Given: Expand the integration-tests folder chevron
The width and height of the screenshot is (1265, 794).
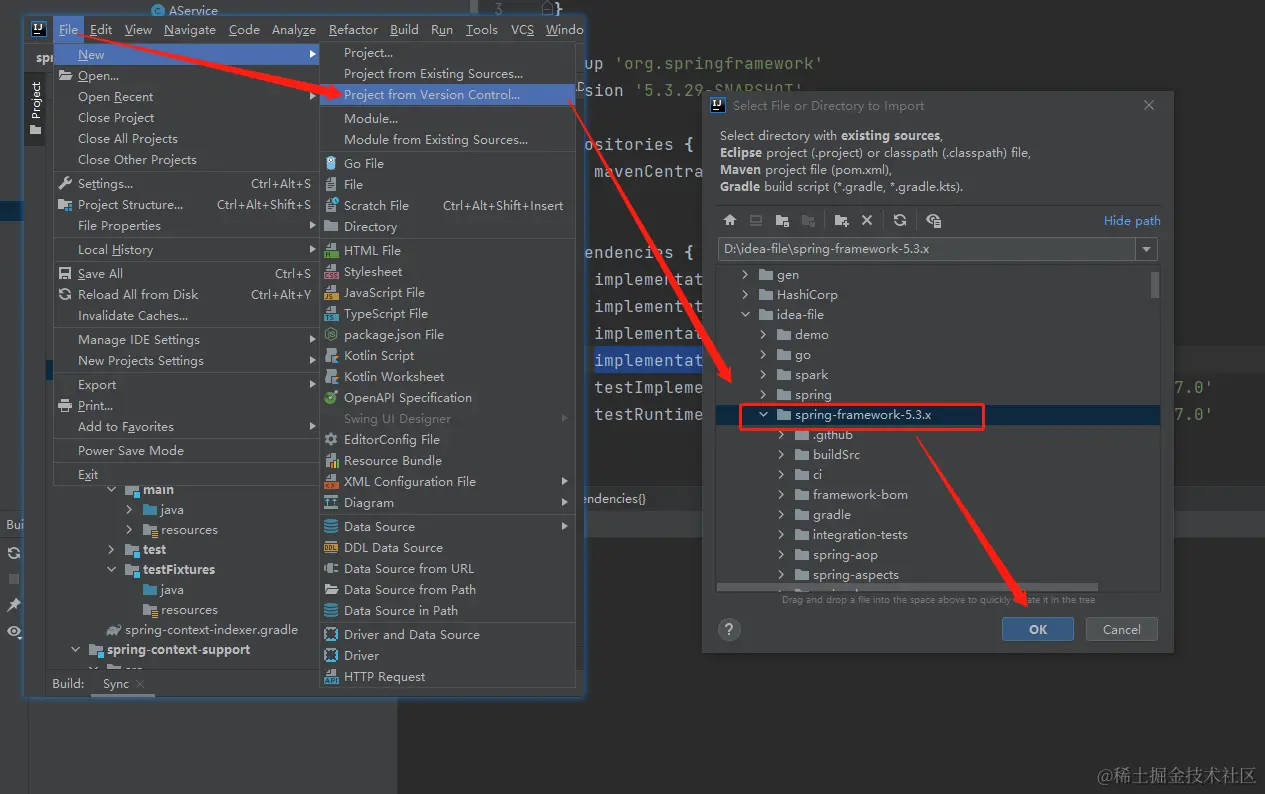Looking at the screenshot, I should [782, 534].
